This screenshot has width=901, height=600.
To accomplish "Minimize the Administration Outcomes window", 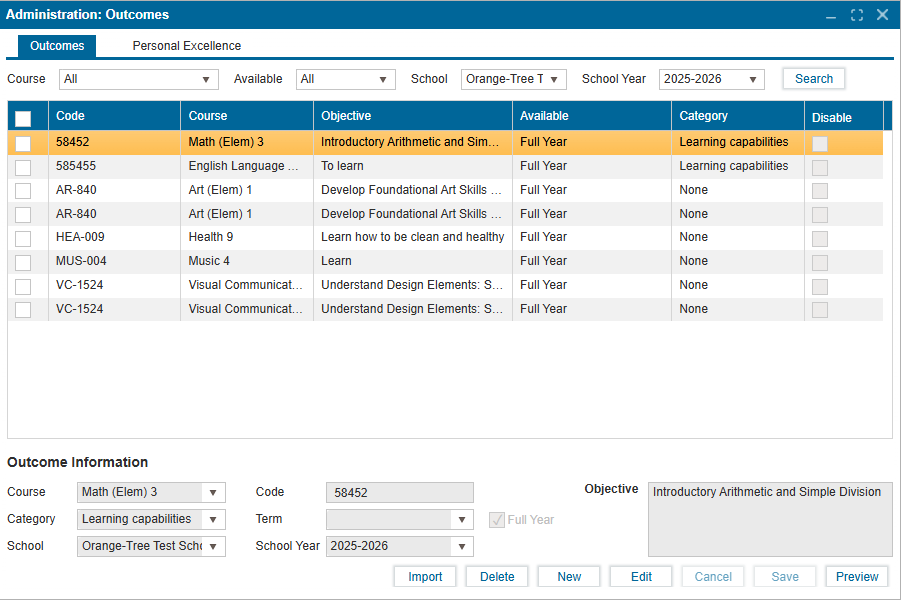I will point(831,15).
